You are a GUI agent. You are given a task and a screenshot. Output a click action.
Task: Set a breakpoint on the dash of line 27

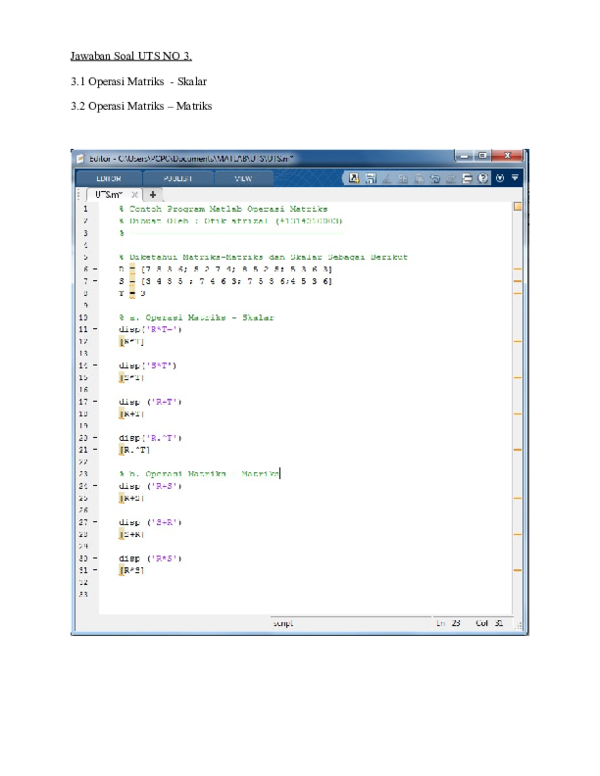click(95, 522)
